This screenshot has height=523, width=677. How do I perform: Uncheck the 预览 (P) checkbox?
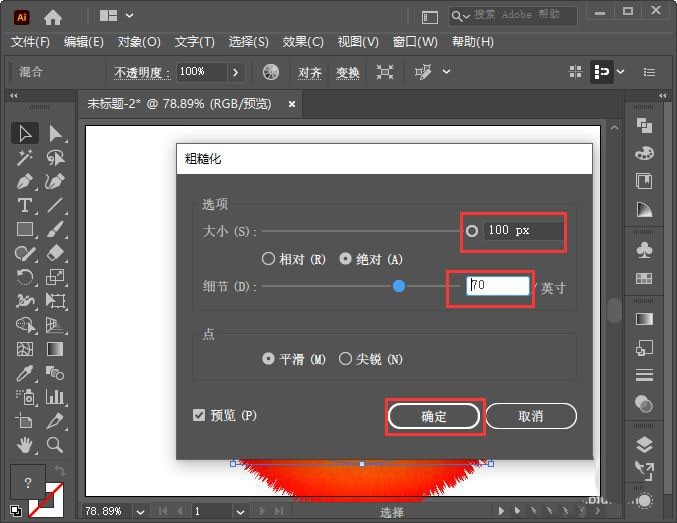pyautogui.click(x=199, y=415)
